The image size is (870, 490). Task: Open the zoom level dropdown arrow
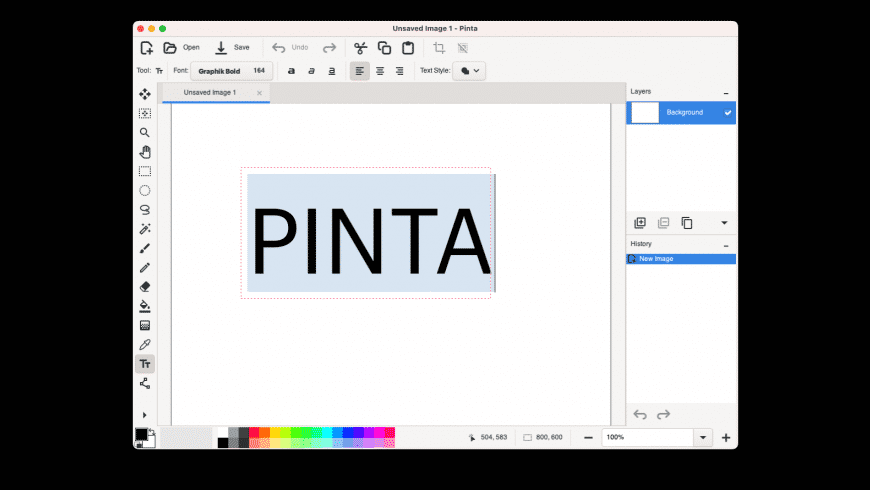(x=703, y=437)
